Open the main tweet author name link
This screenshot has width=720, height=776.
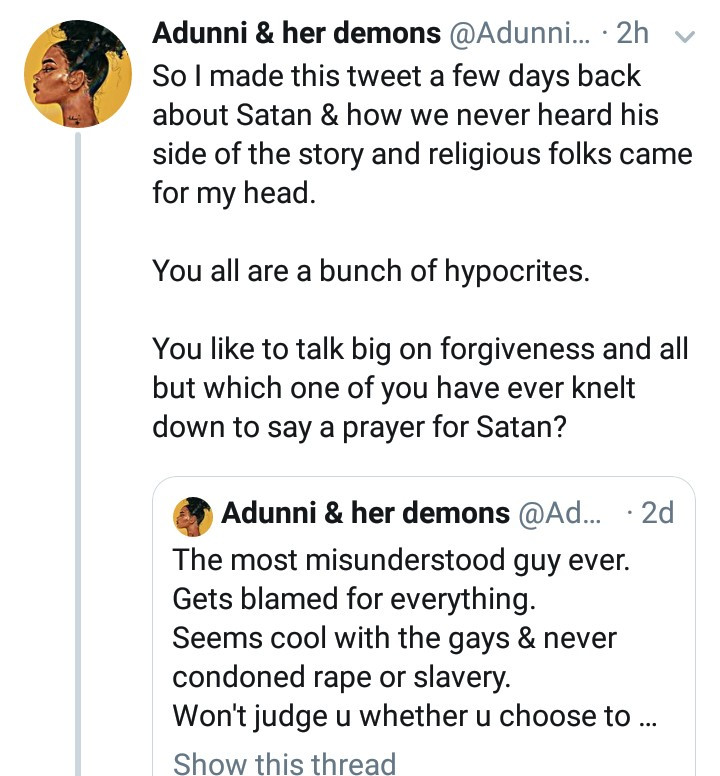coord(296,34)
